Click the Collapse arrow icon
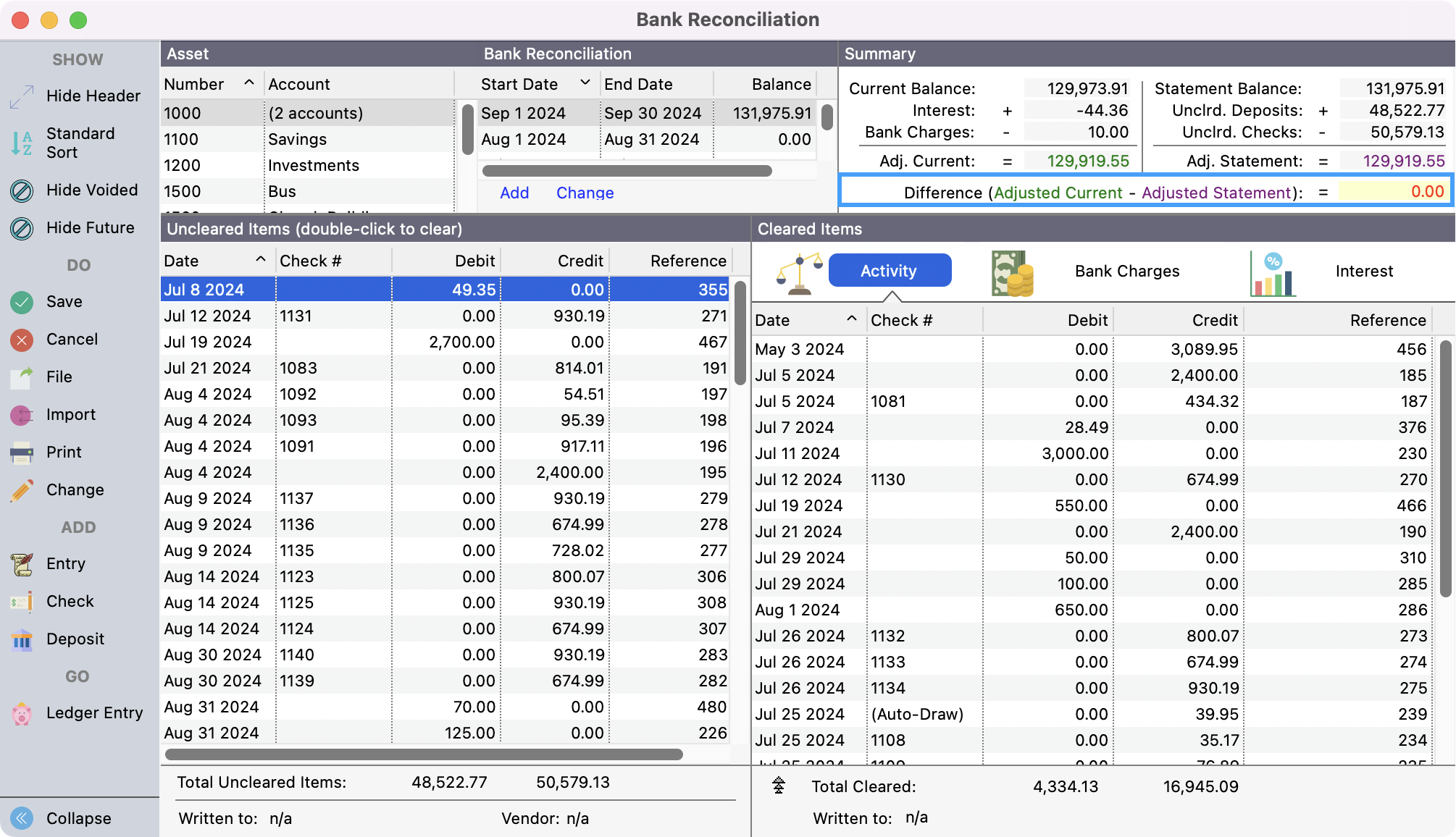 [22, 818]
